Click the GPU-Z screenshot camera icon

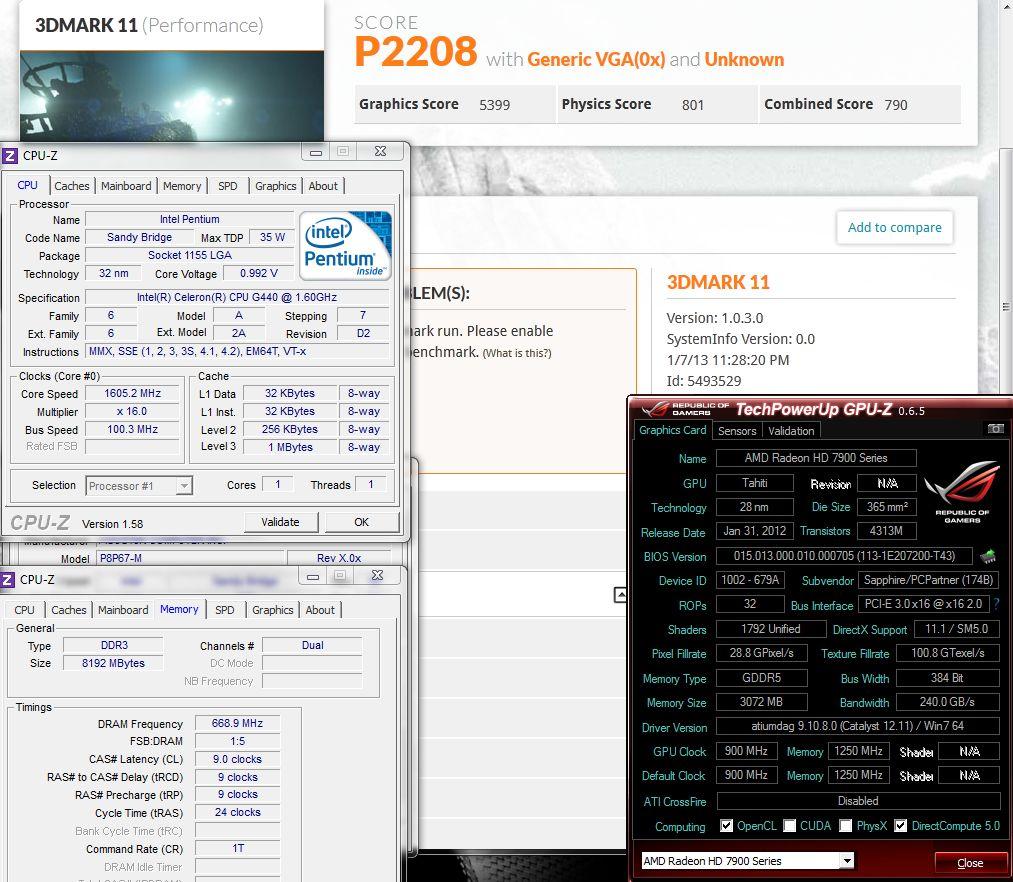pyautogui.click(x=996, y=429)
